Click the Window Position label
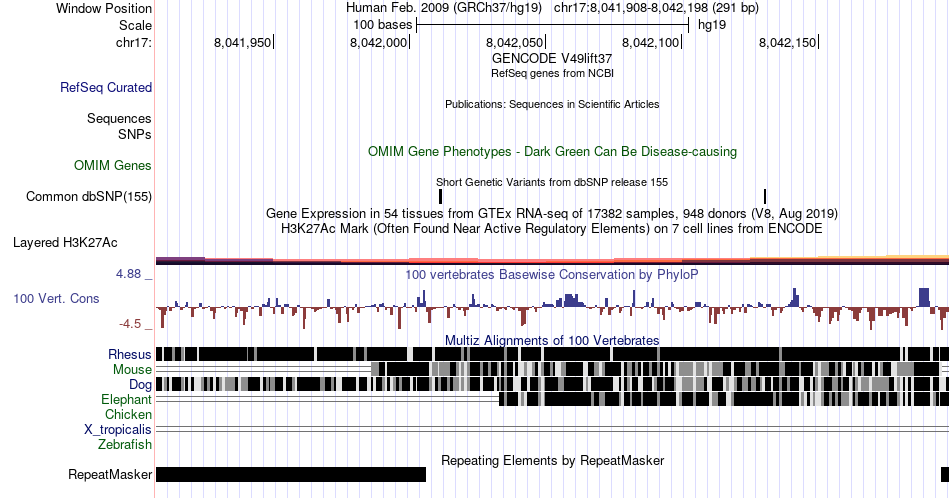 tap(104, 8)
